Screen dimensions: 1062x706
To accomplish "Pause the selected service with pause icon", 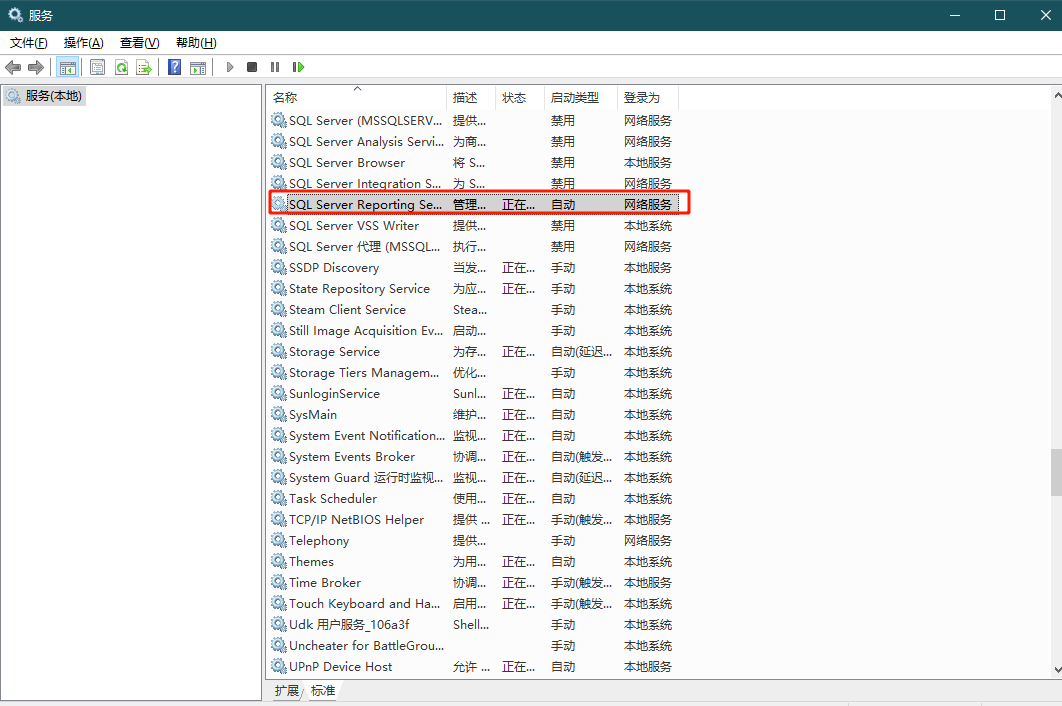I will pos(275,67).
